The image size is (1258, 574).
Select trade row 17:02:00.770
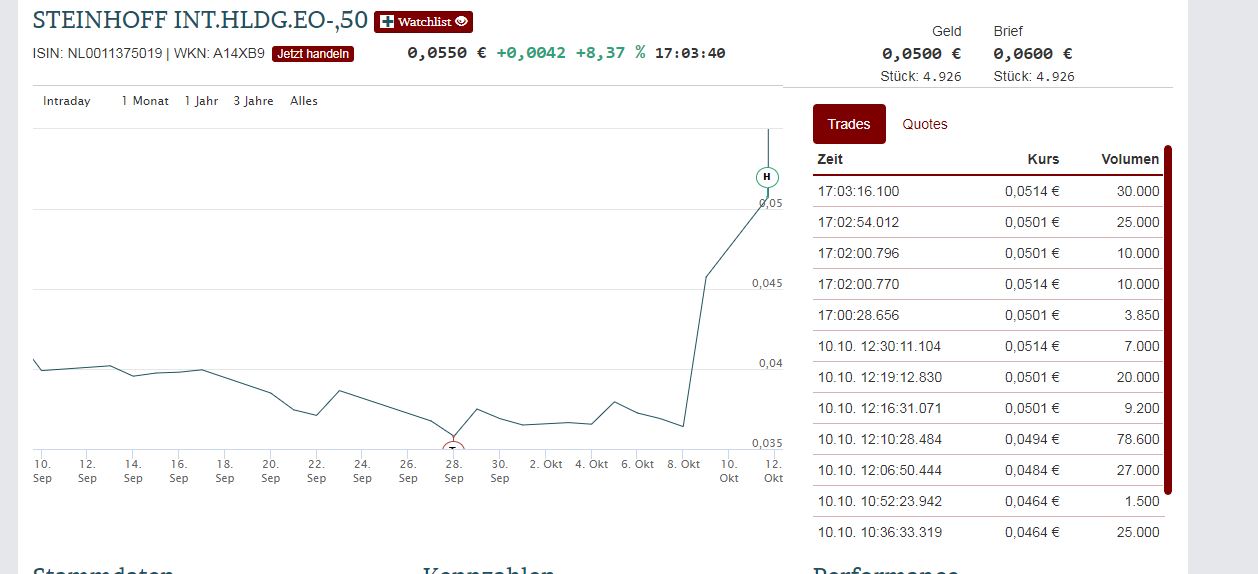point(988,284)
